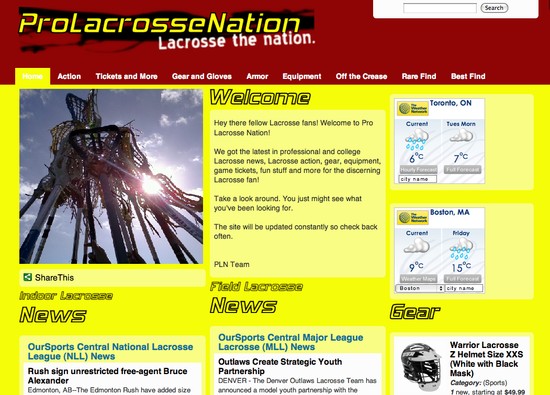Click the ShareThis green share icon

tap(27, 277)
